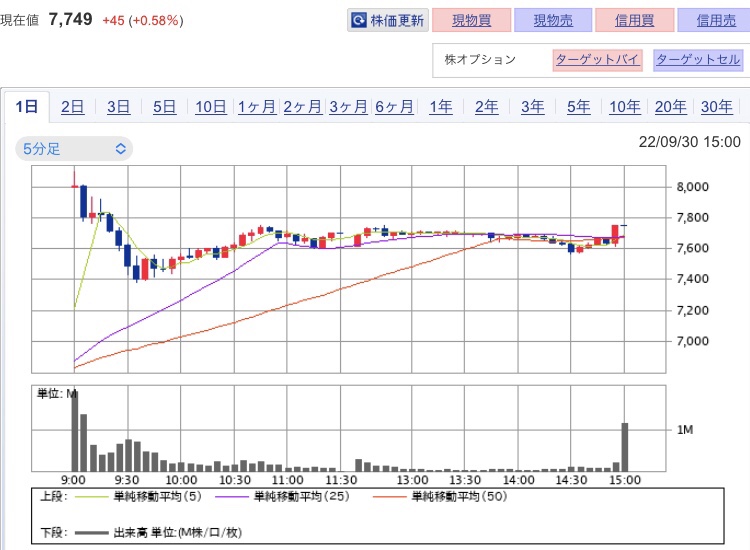Click the ターゲットバイ option link

coord(597,60)
